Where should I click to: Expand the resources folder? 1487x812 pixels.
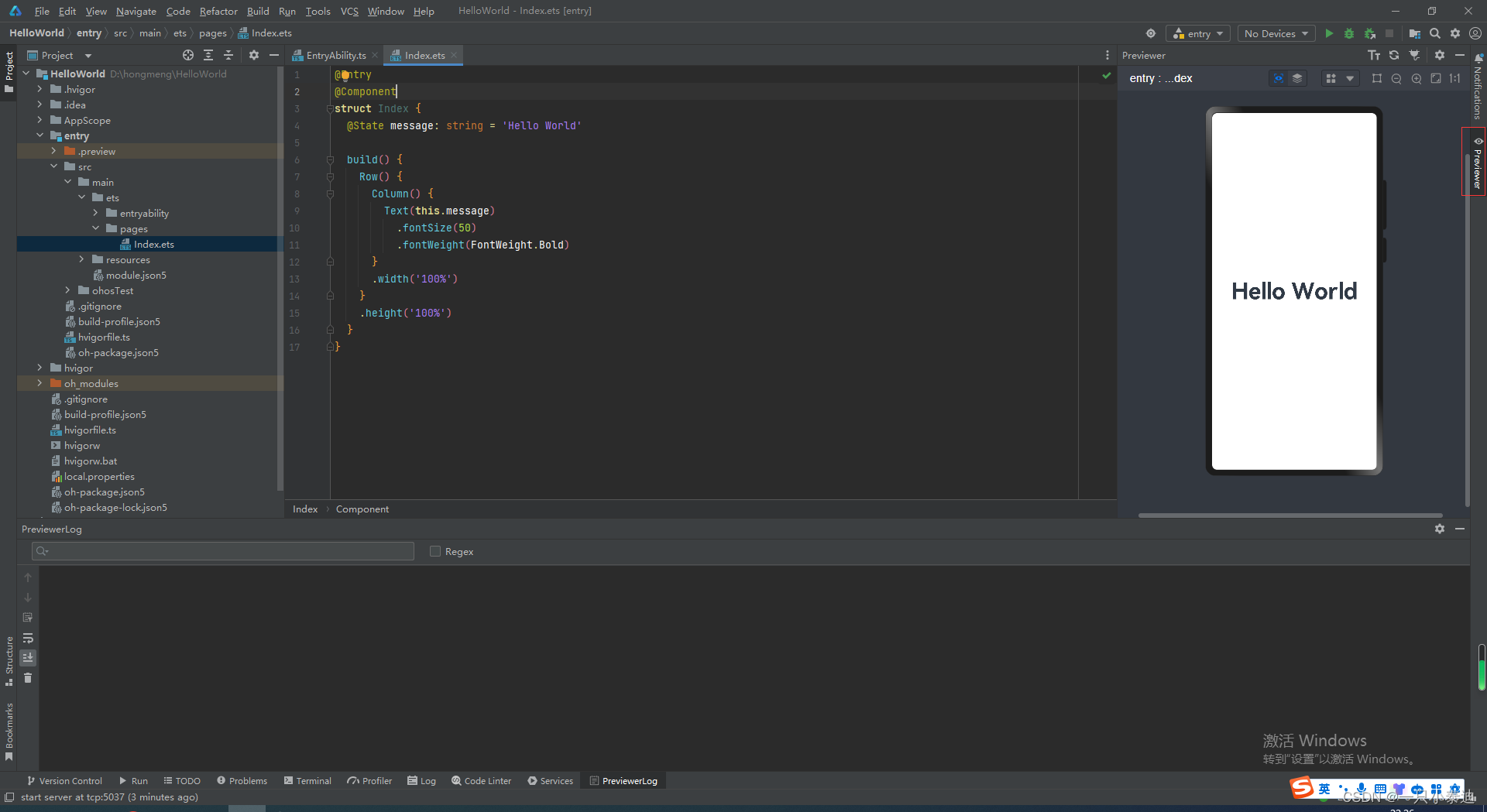pos(82,259)
